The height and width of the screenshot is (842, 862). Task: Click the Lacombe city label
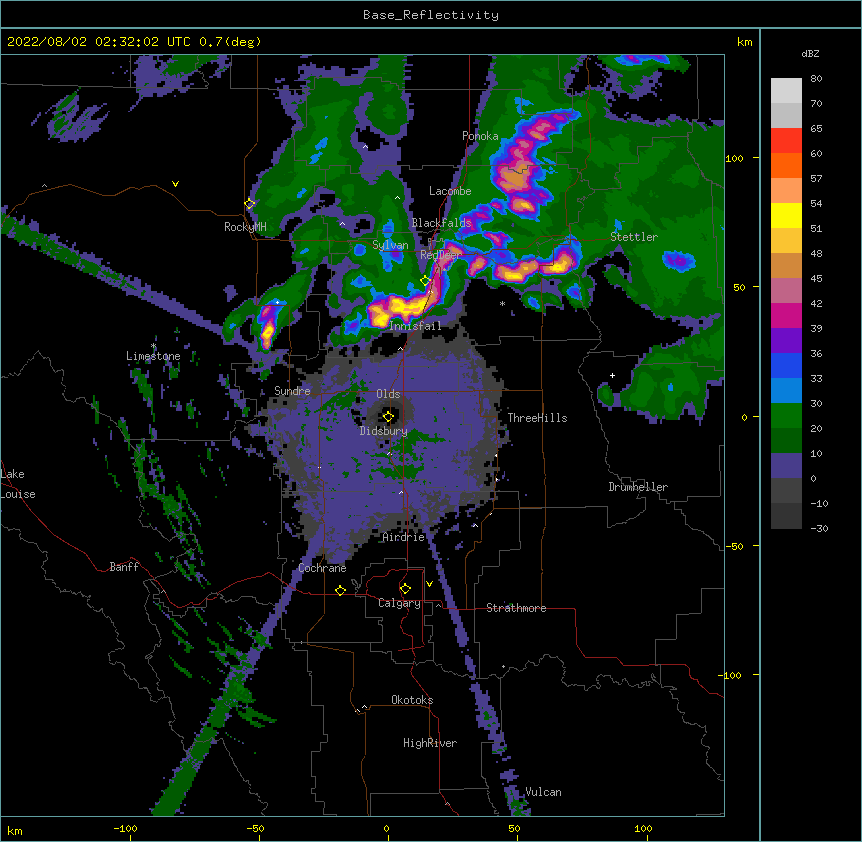(450, 191)
